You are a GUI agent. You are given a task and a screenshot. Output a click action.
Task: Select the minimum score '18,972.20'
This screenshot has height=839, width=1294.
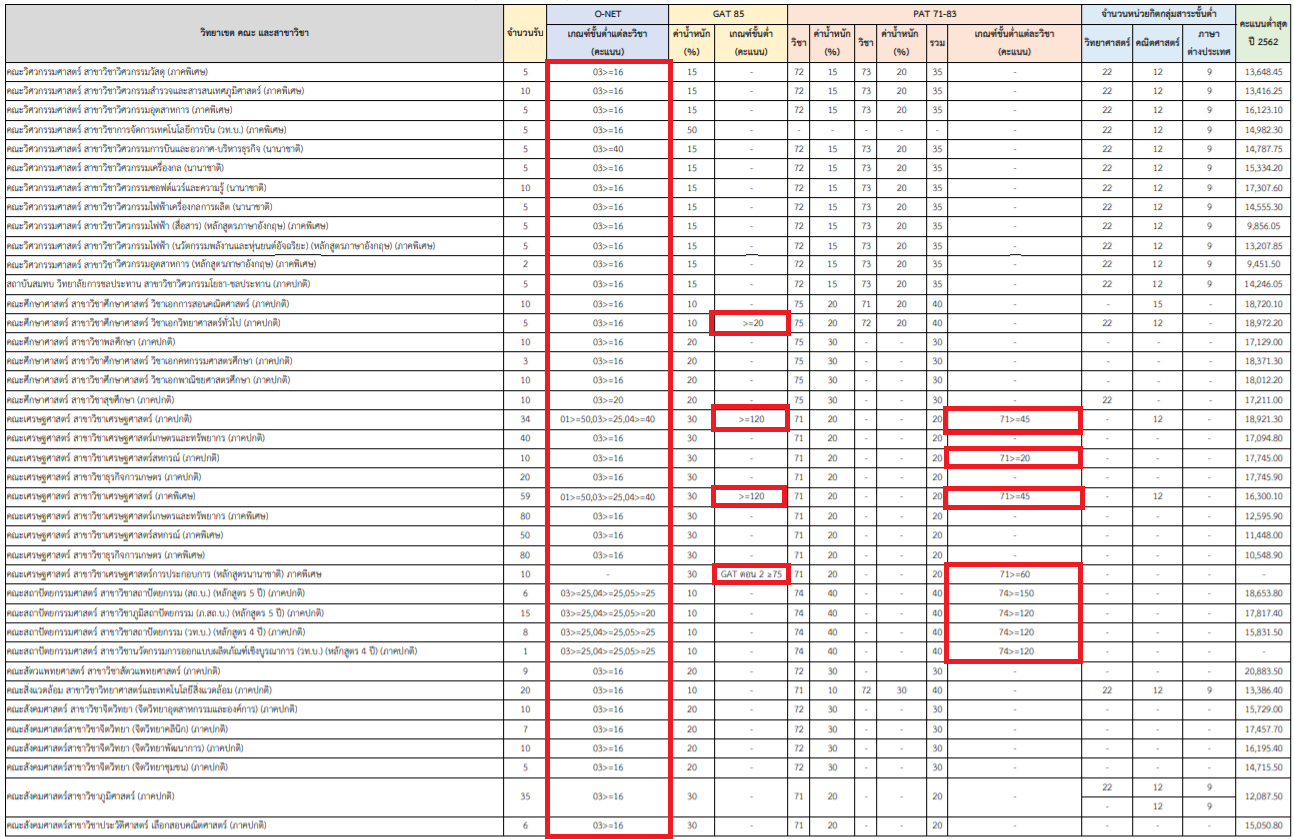[1262, 322]
